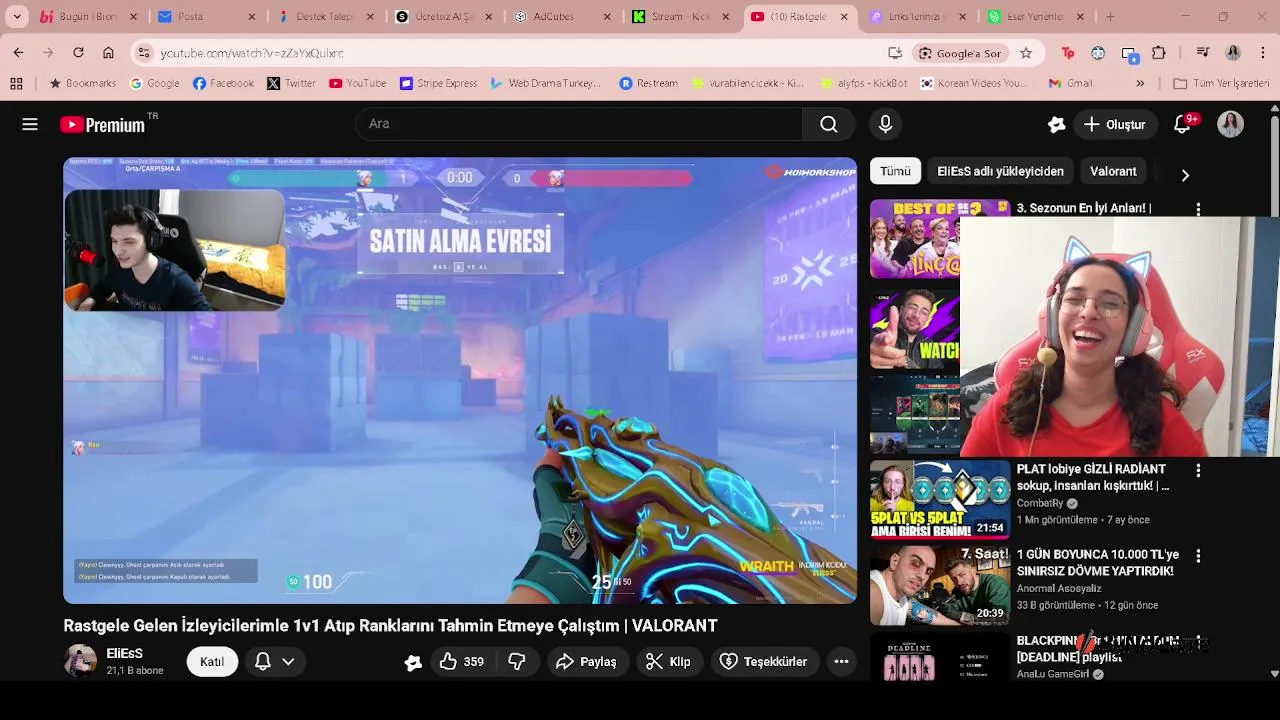Open options menu for CombatRy video
This screenshot has height=720, width=1280.
point(1198,470)
